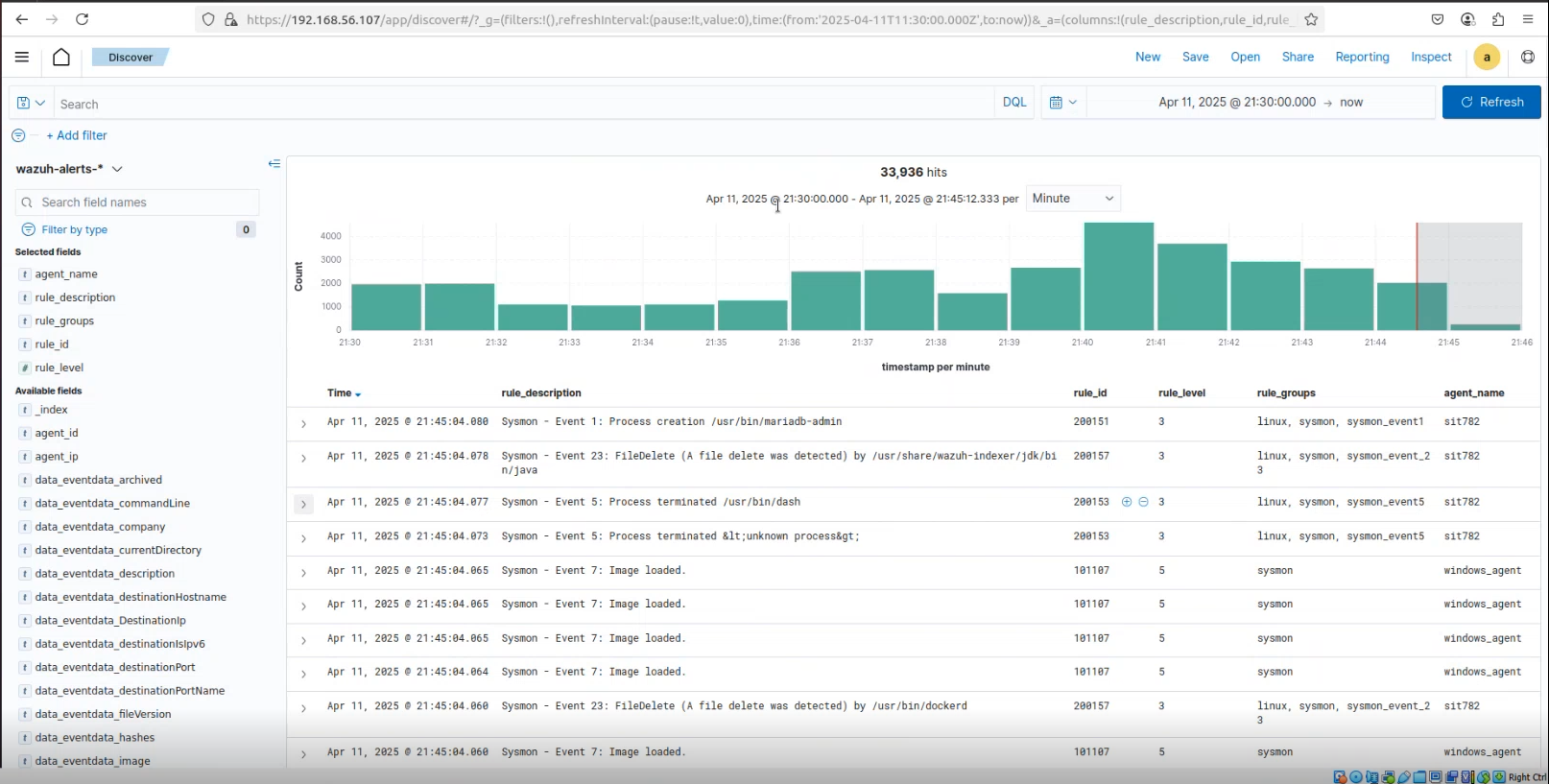Click Right Ctrl indicator in VM status bar

point(1527,777)
